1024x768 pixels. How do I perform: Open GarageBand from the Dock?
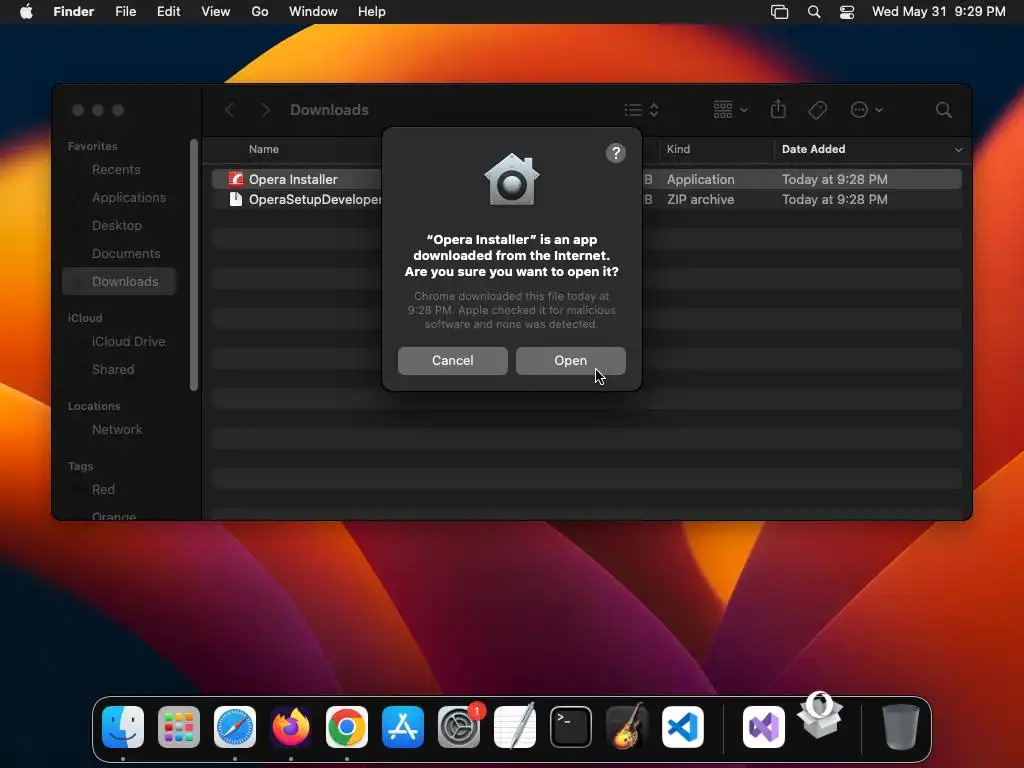[627, 727]
